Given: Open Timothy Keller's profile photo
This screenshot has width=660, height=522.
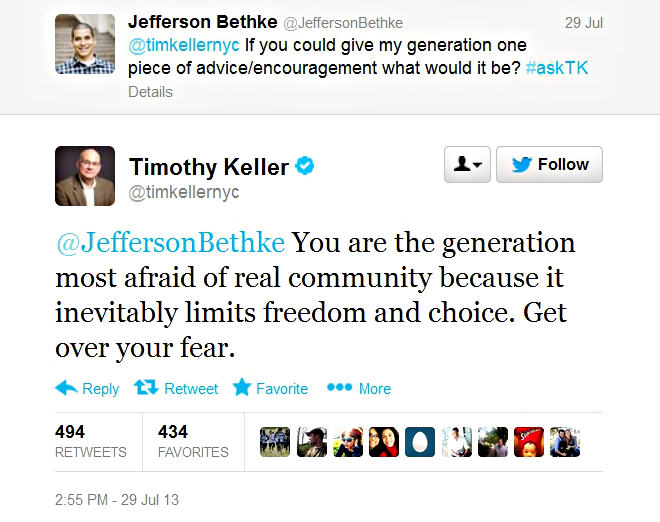Looking at the screenshot, I should coord(84,176).
